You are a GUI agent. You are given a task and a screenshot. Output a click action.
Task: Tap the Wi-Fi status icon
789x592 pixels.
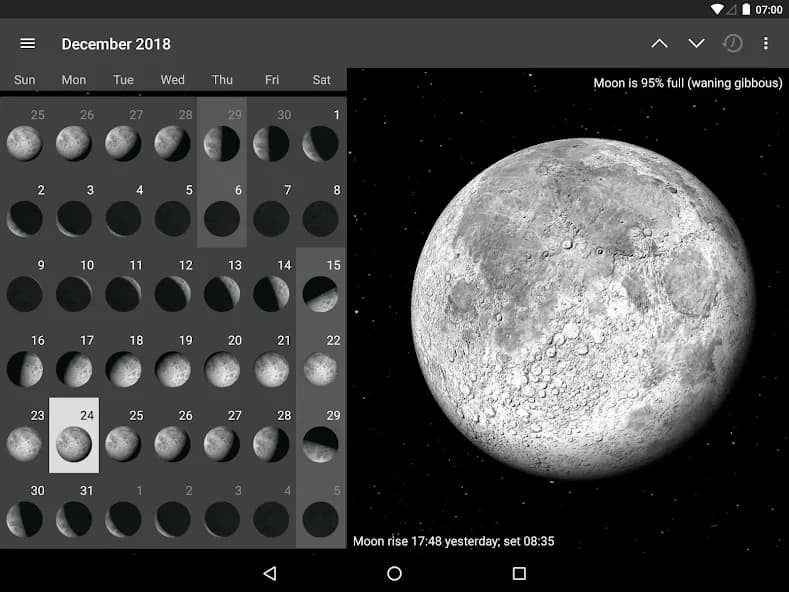point(717,9)
